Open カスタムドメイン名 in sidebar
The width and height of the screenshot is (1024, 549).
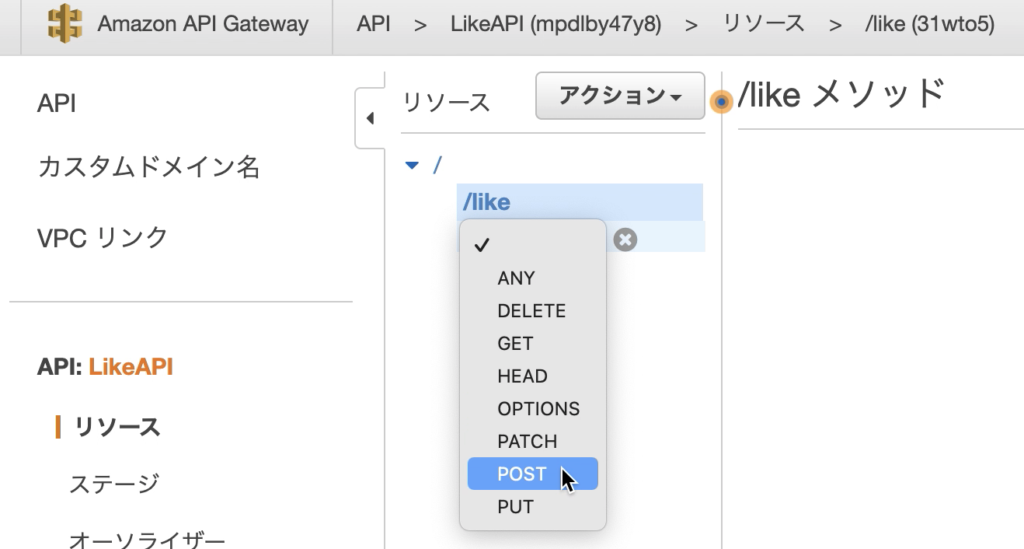point(149,167)
